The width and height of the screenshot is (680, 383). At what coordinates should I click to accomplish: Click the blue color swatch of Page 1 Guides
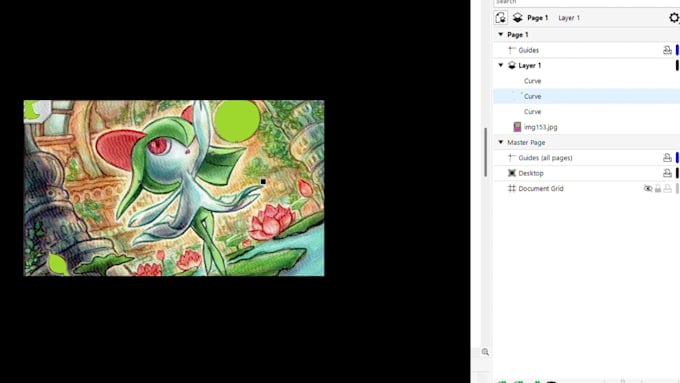(x=677, y=50)
